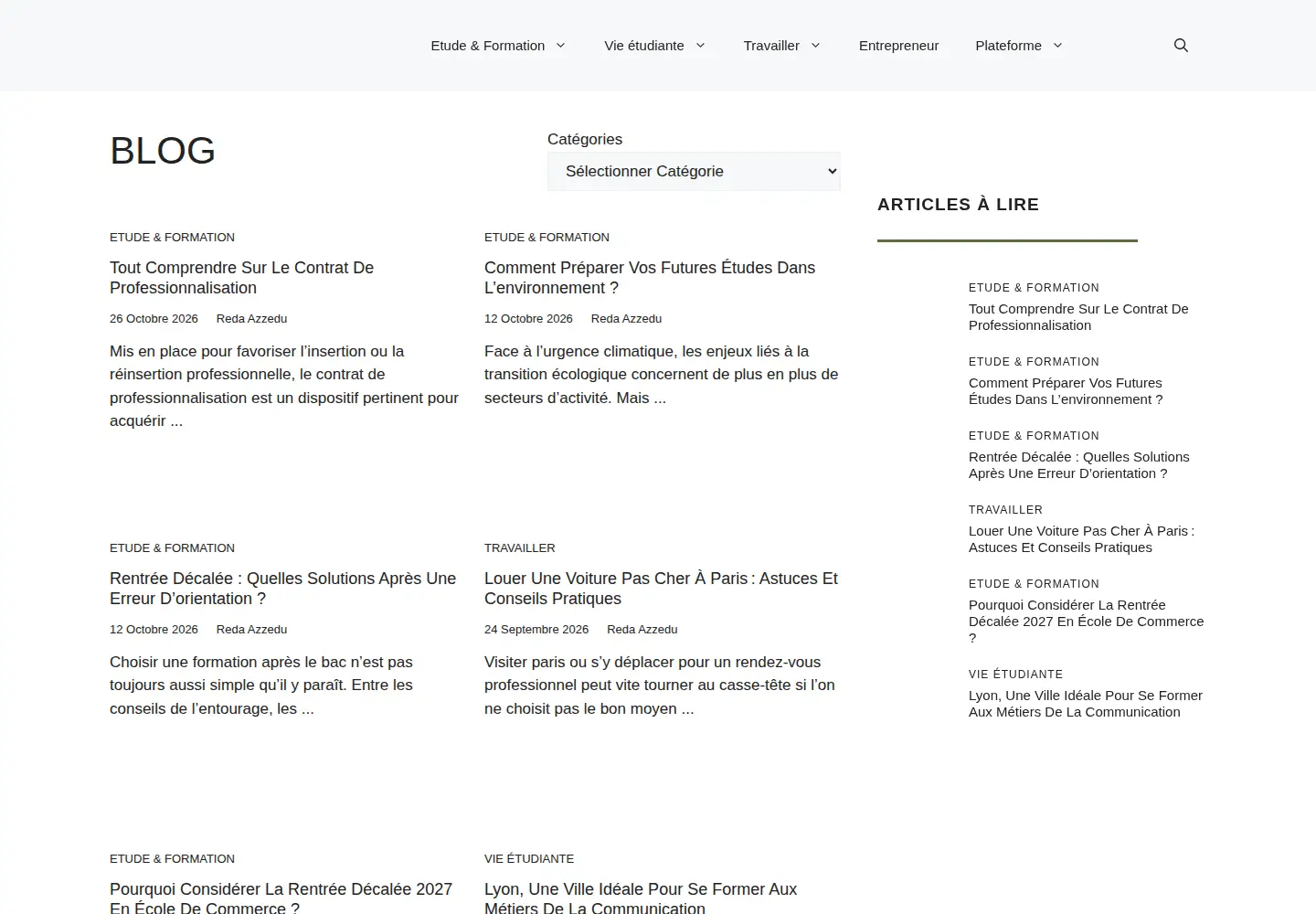
Task: Click the Articles À Lire heading
Action: click(958, 205)
